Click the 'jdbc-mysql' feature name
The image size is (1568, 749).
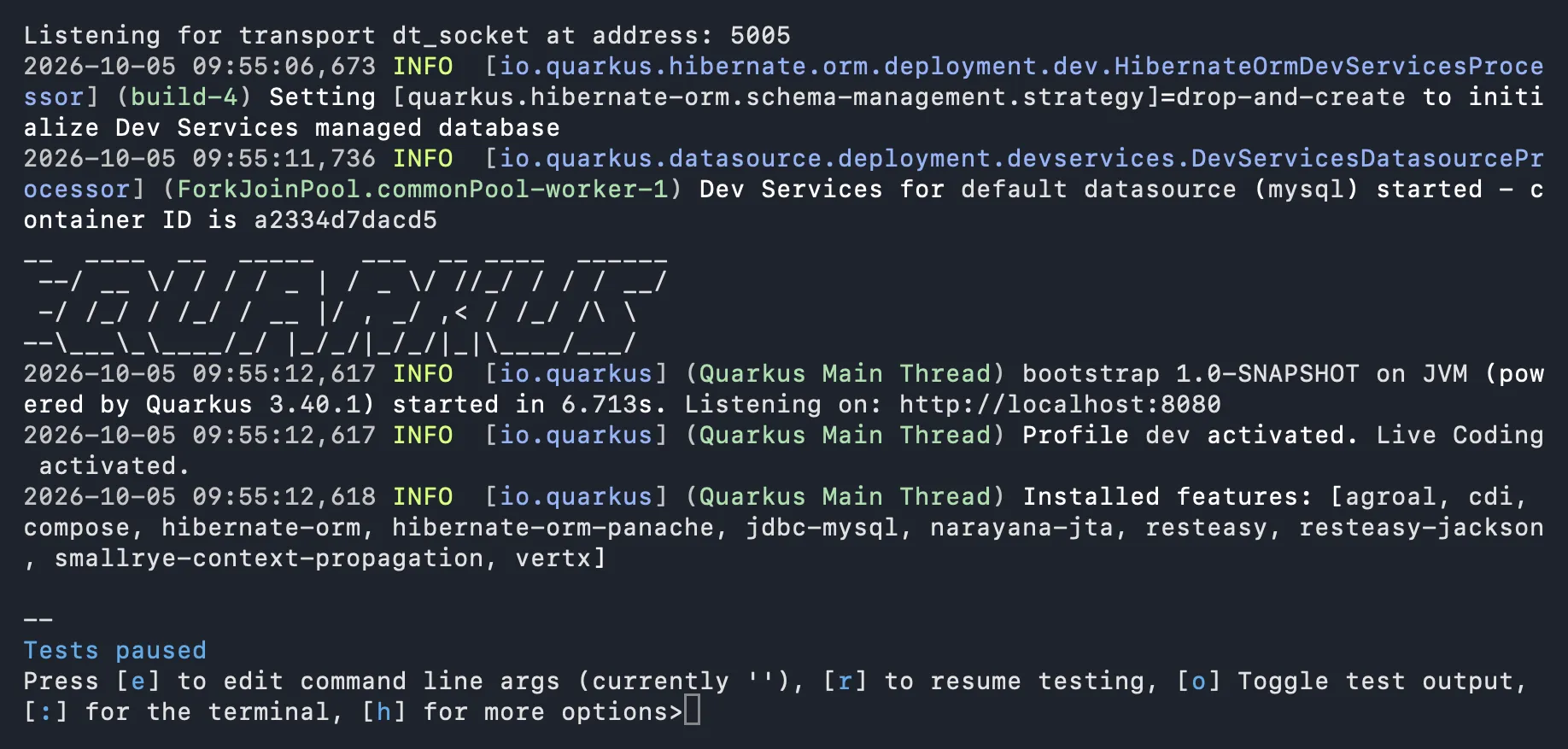822,527
